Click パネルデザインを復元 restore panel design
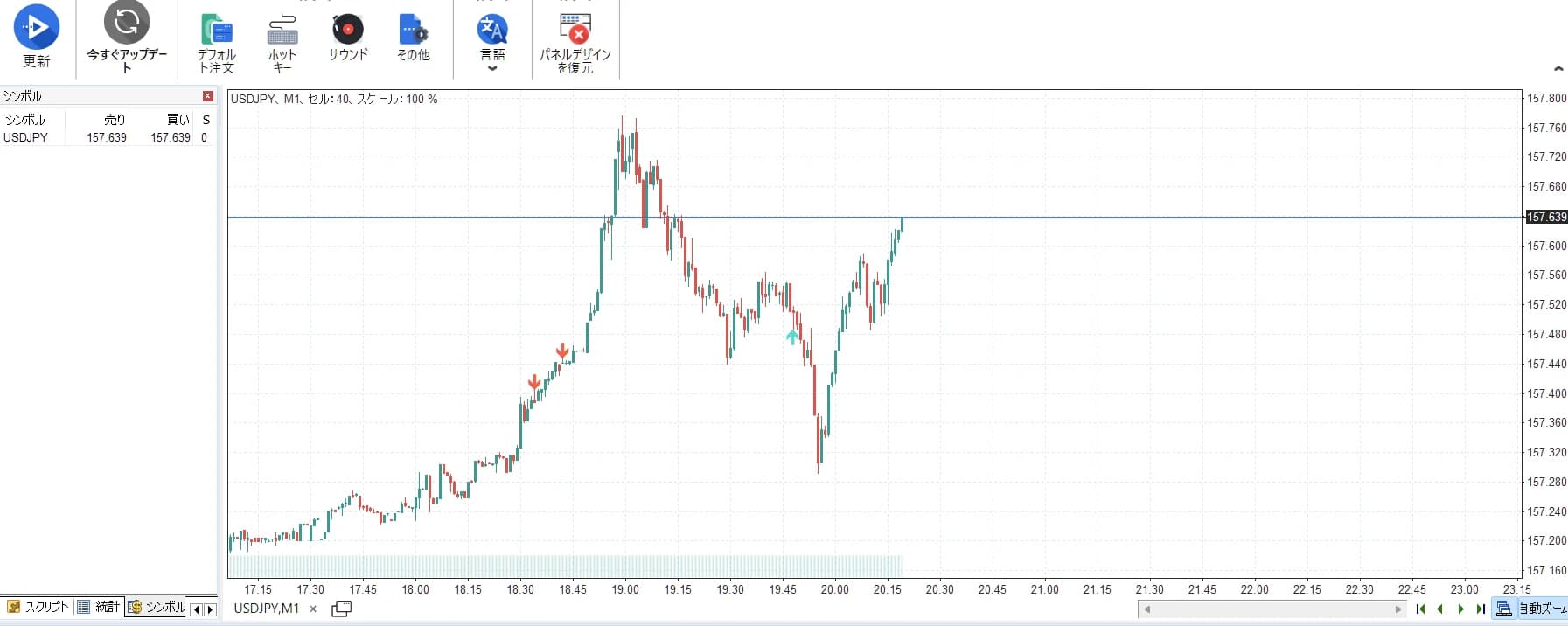 point(575,44)
